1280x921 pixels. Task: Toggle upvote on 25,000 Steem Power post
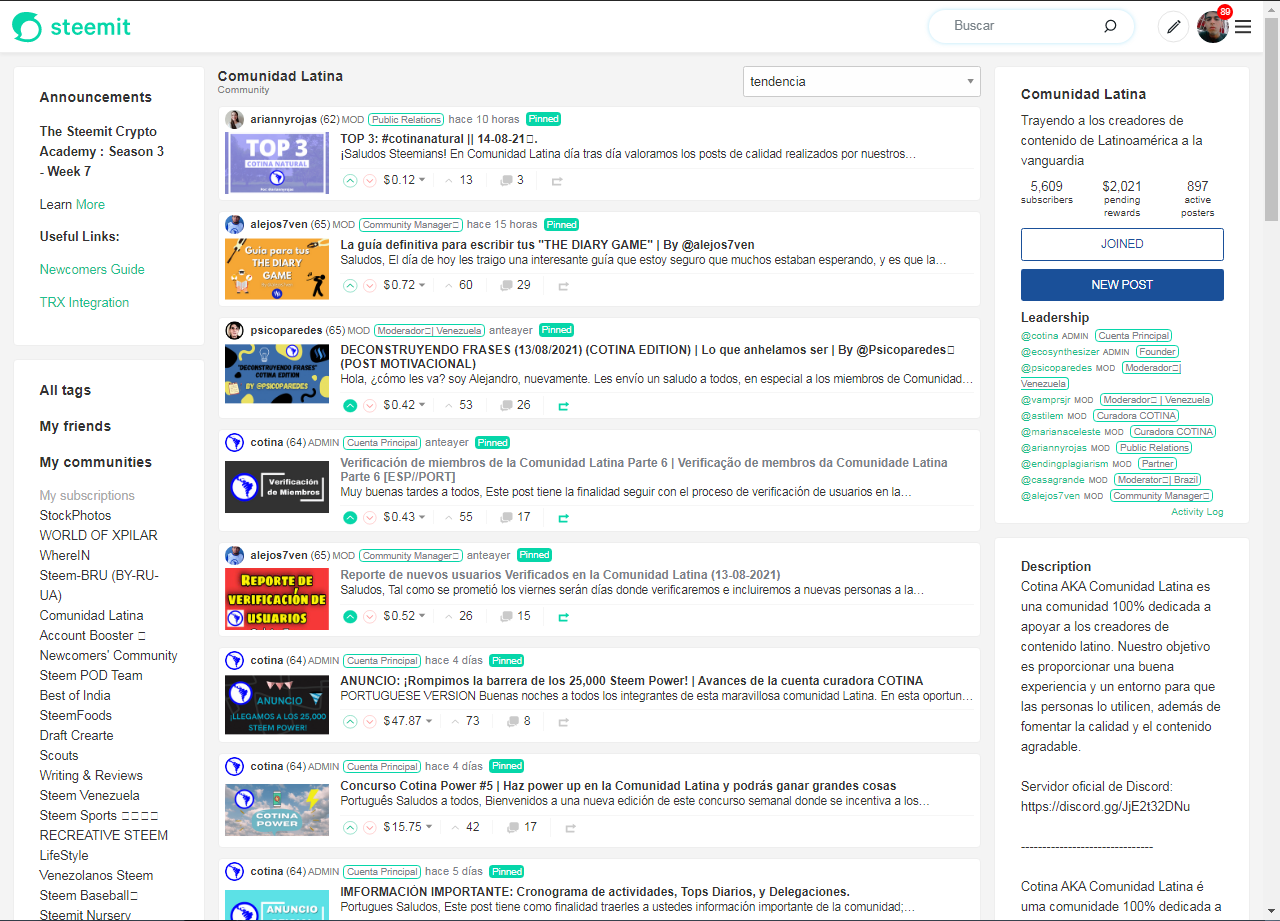[x=350, y=721]
